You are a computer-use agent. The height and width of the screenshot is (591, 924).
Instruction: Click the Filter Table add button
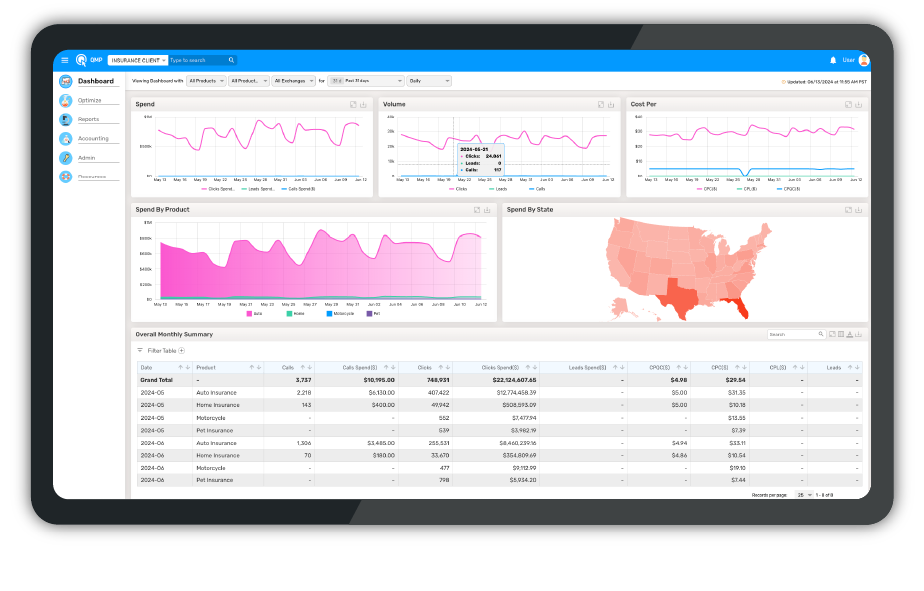click(181, 351)
